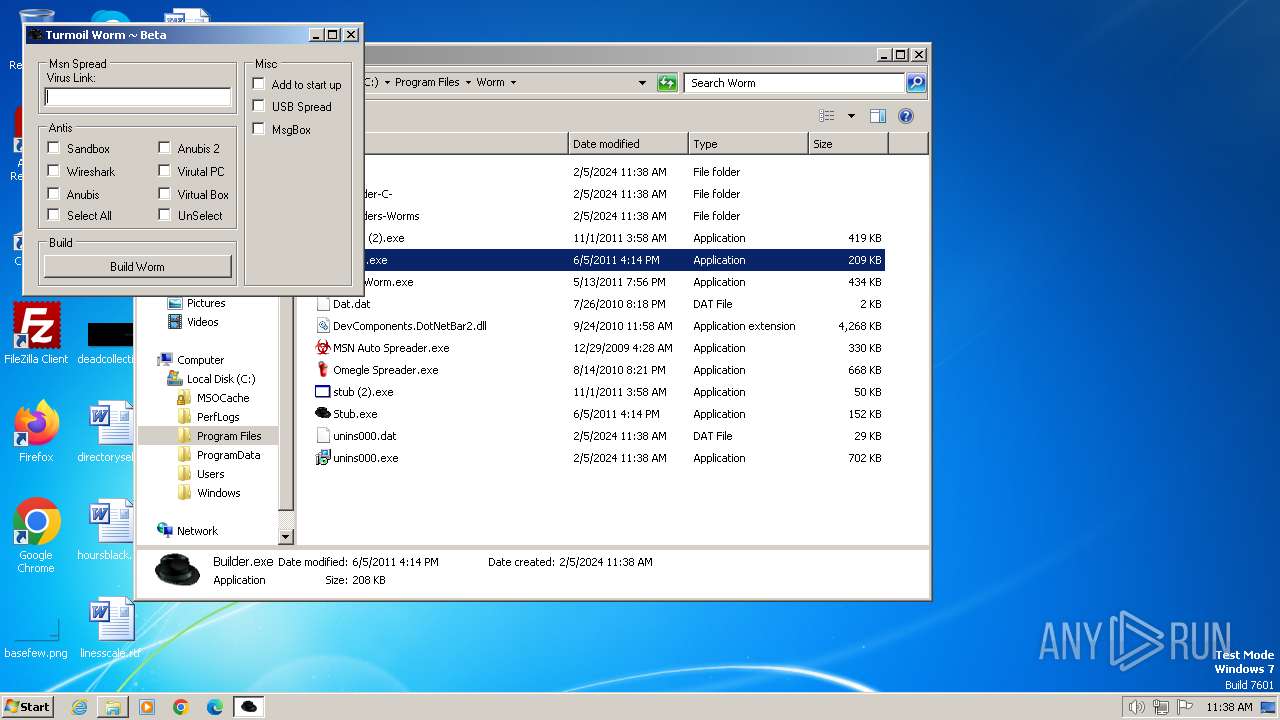Check the Sandbox anti option
Image resolution: width=1280 pixels, height=720 pixels.
[54, 148]
